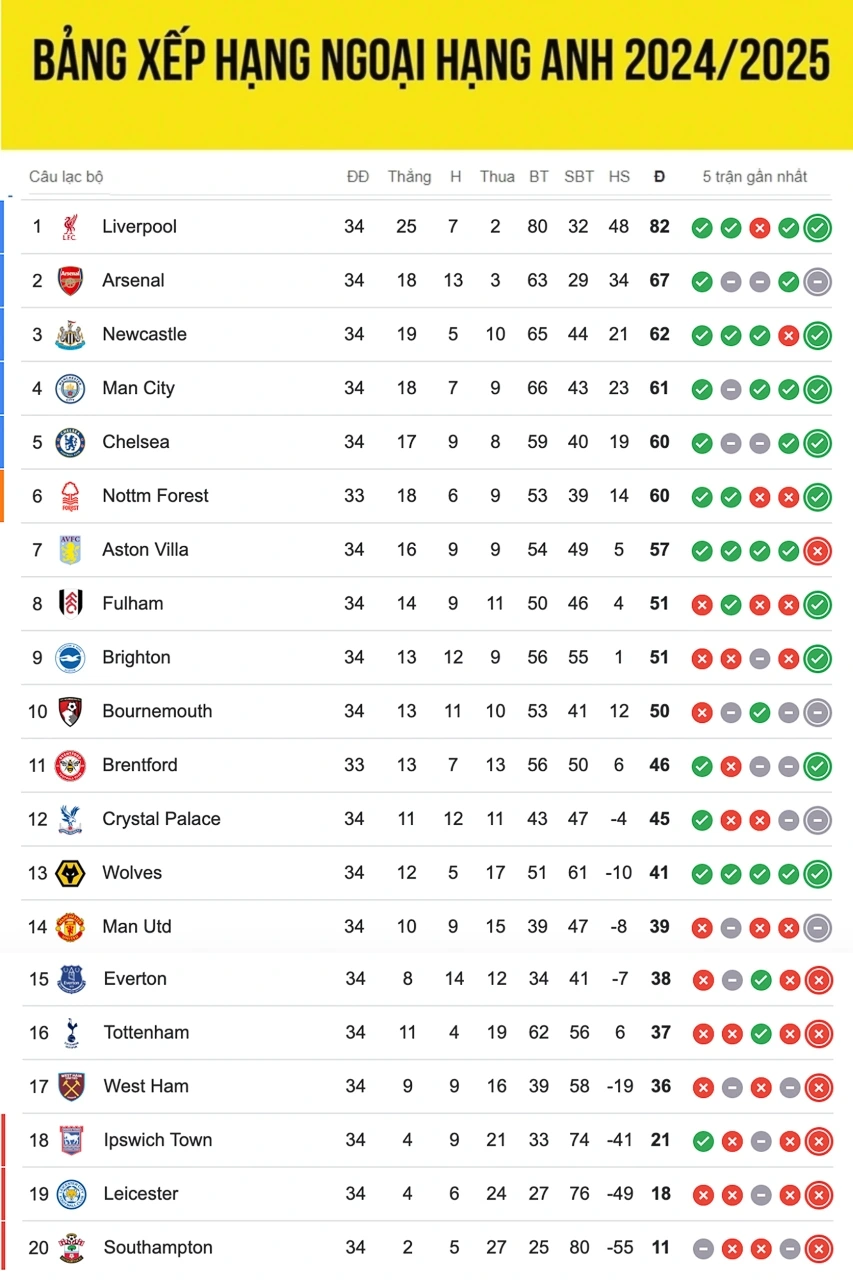853x1280 pixels.
Task: Click the 5 trận gần nhất header
Action: click(x=754, y=177)
